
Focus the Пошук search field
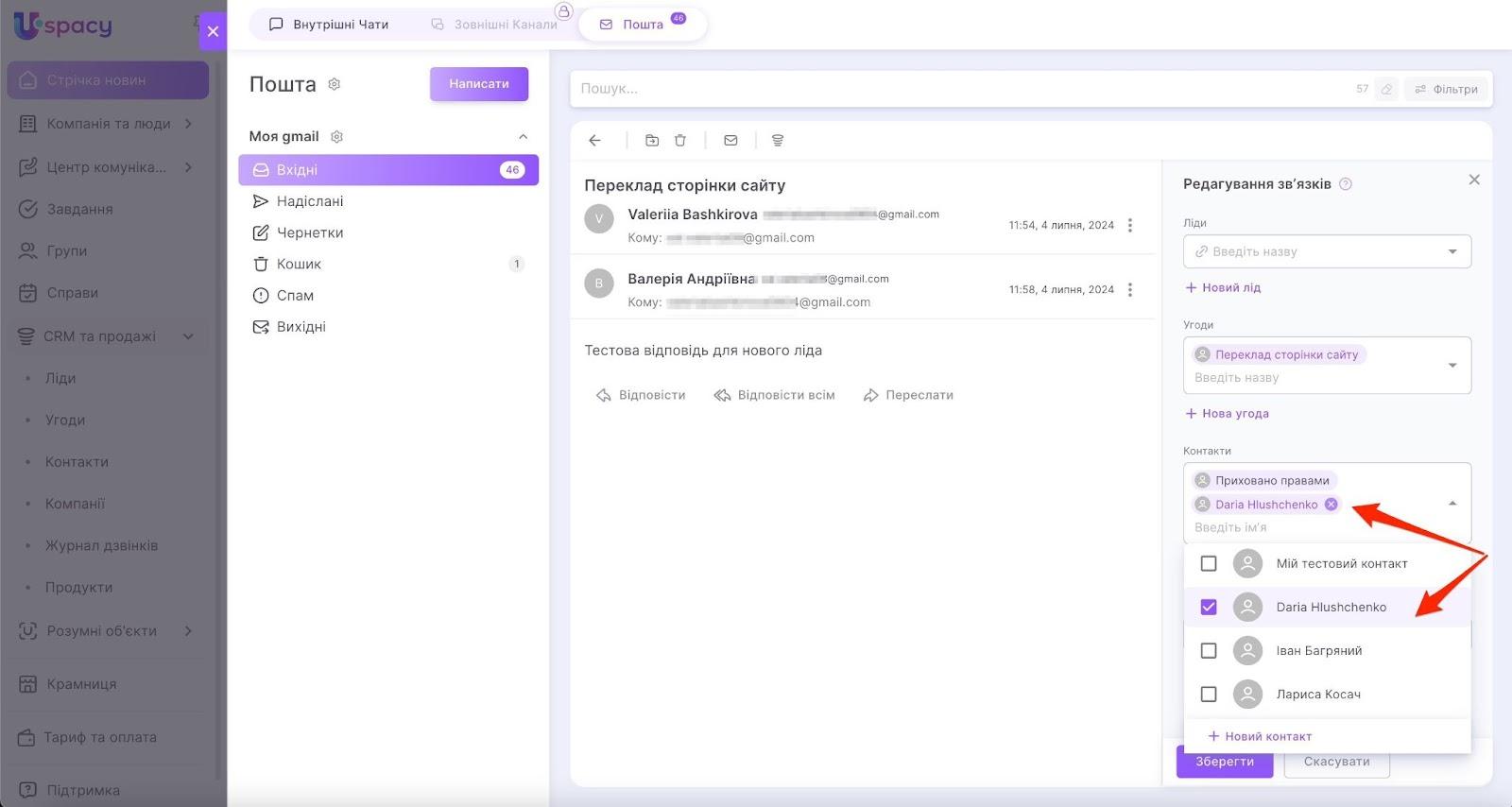[x=964, y=89]
